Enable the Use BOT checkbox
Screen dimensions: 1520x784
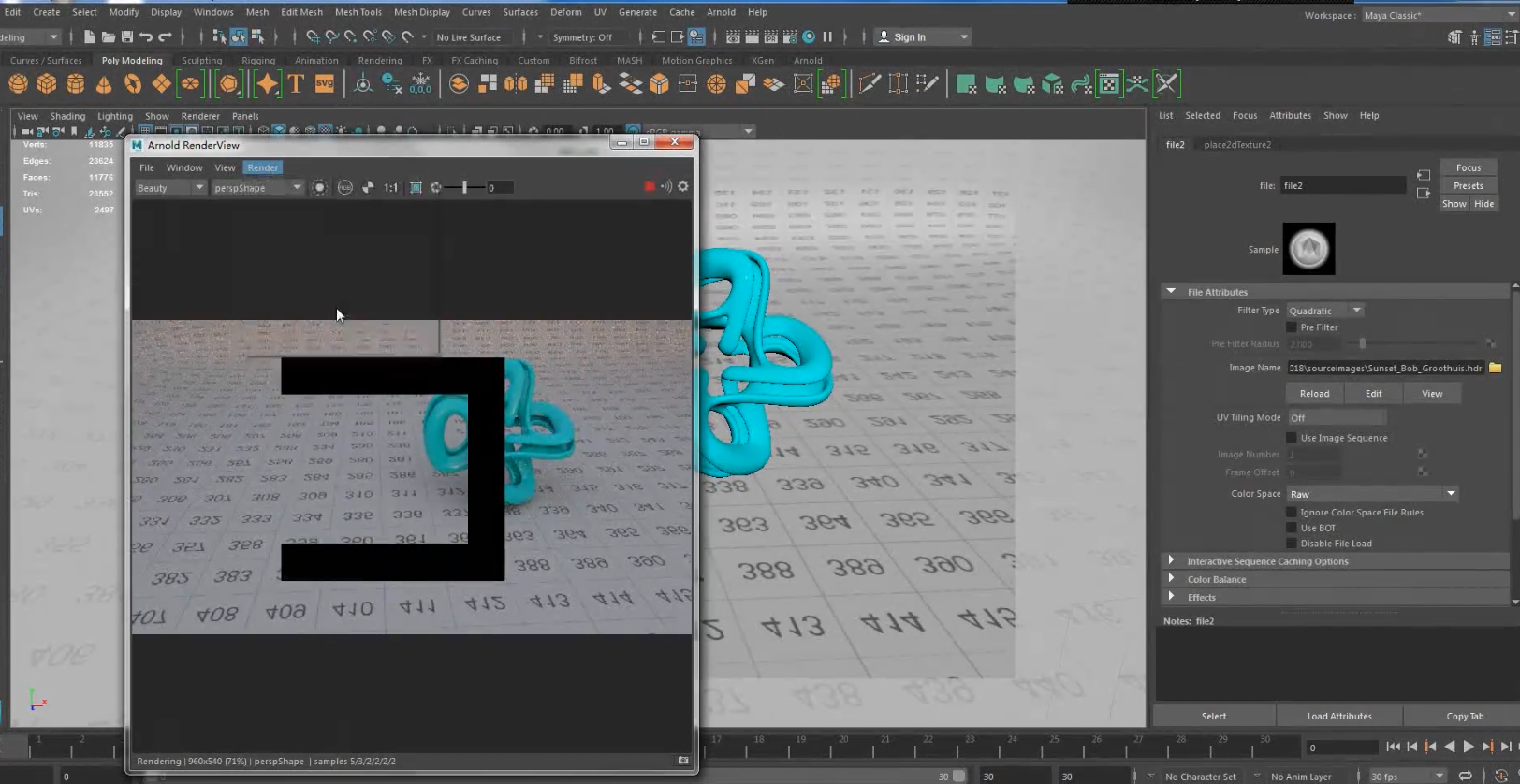[1292, 528]
